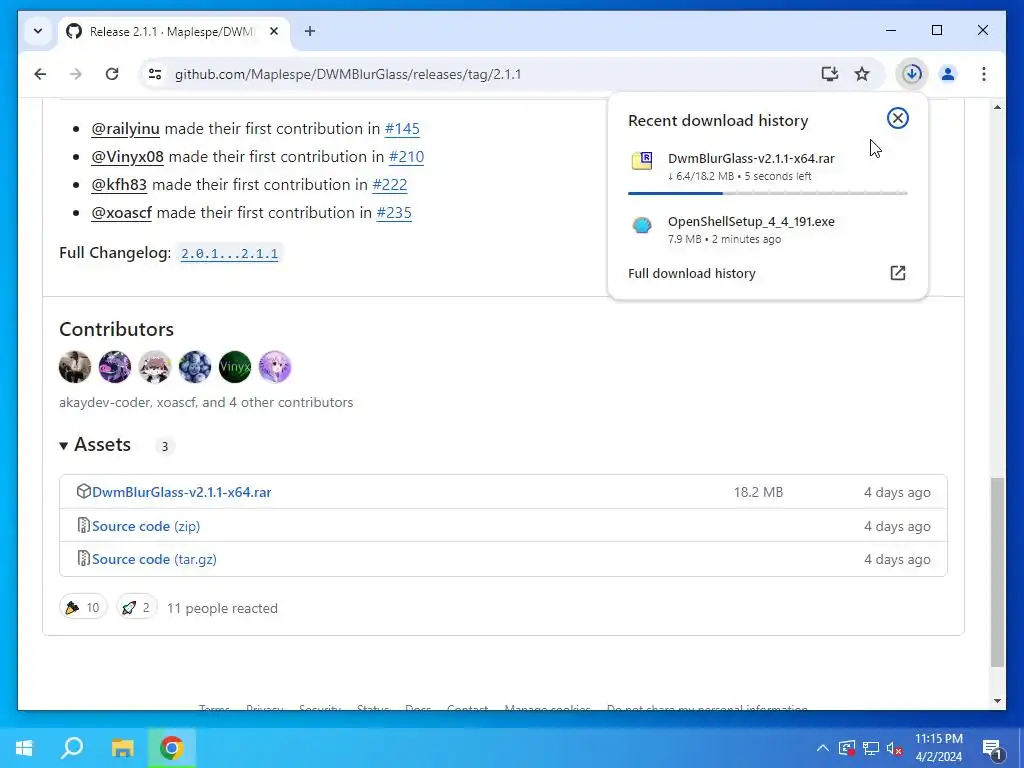Close the Release 2.1.1 tab
1024x768 pixels.
pos(274,31)
